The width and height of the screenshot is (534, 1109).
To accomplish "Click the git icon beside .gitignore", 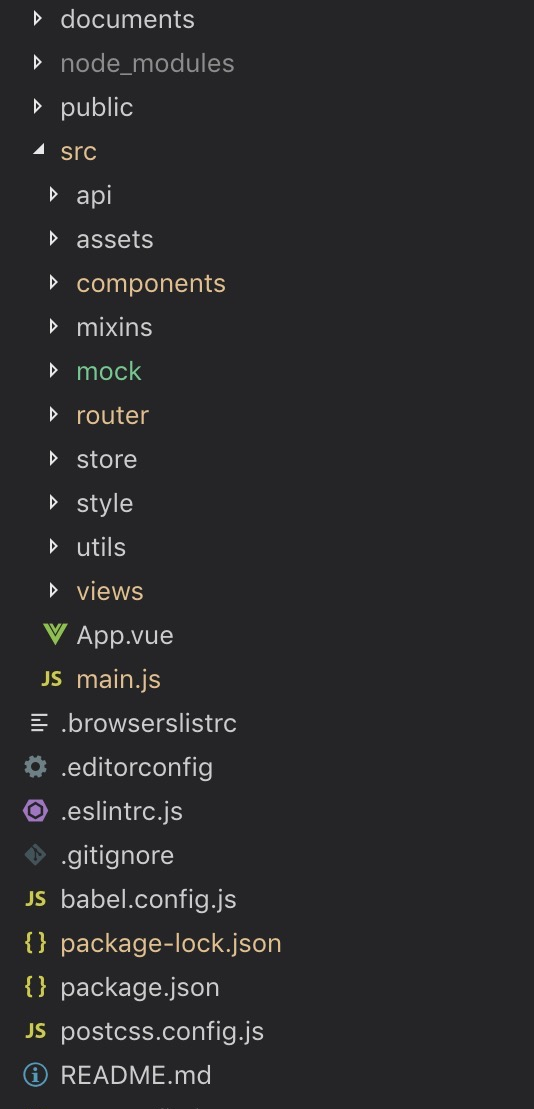I will point(35,855).
